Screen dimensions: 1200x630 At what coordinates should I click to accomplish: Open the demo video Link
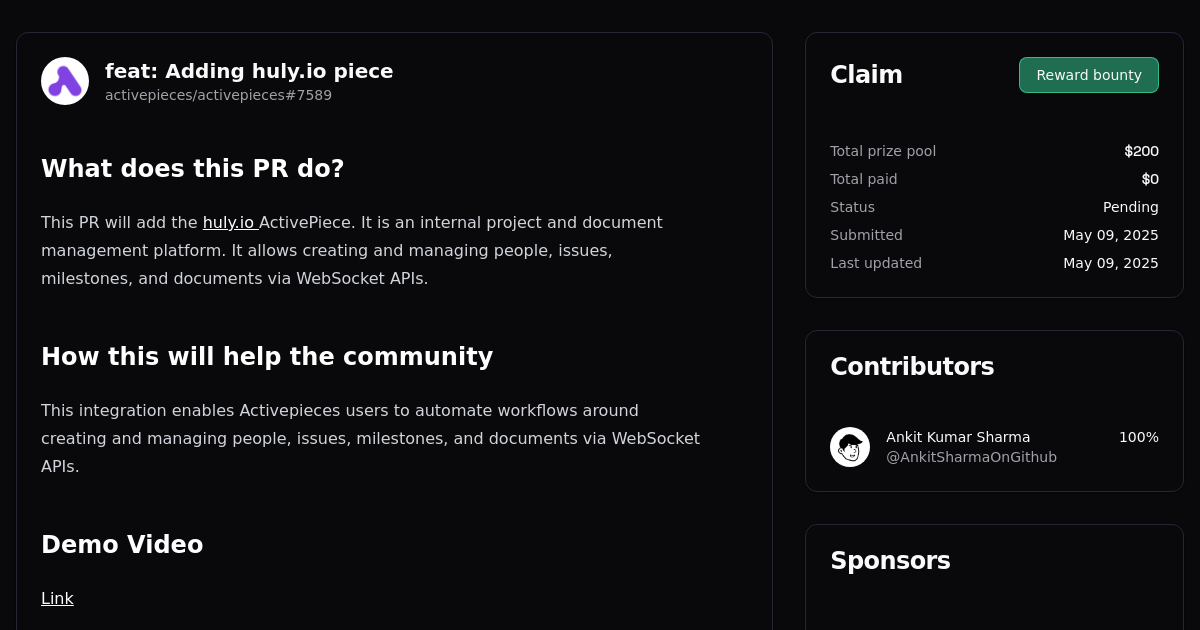[x=57, y=598]
